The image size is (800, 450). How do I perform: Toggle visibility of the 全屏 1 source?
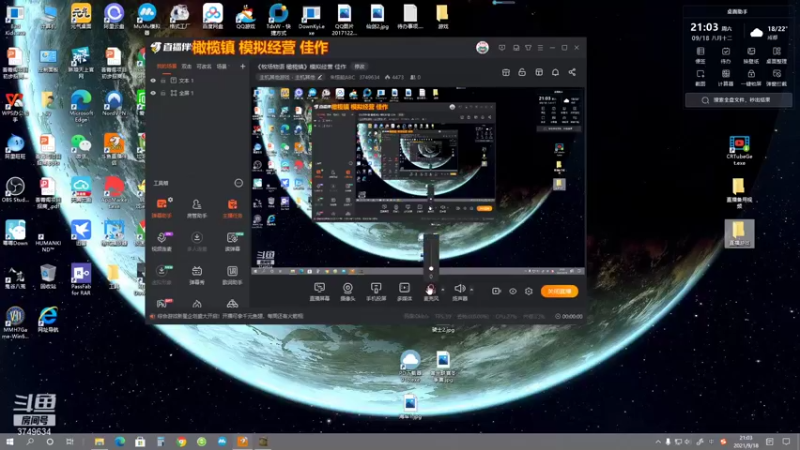(153, 93)
